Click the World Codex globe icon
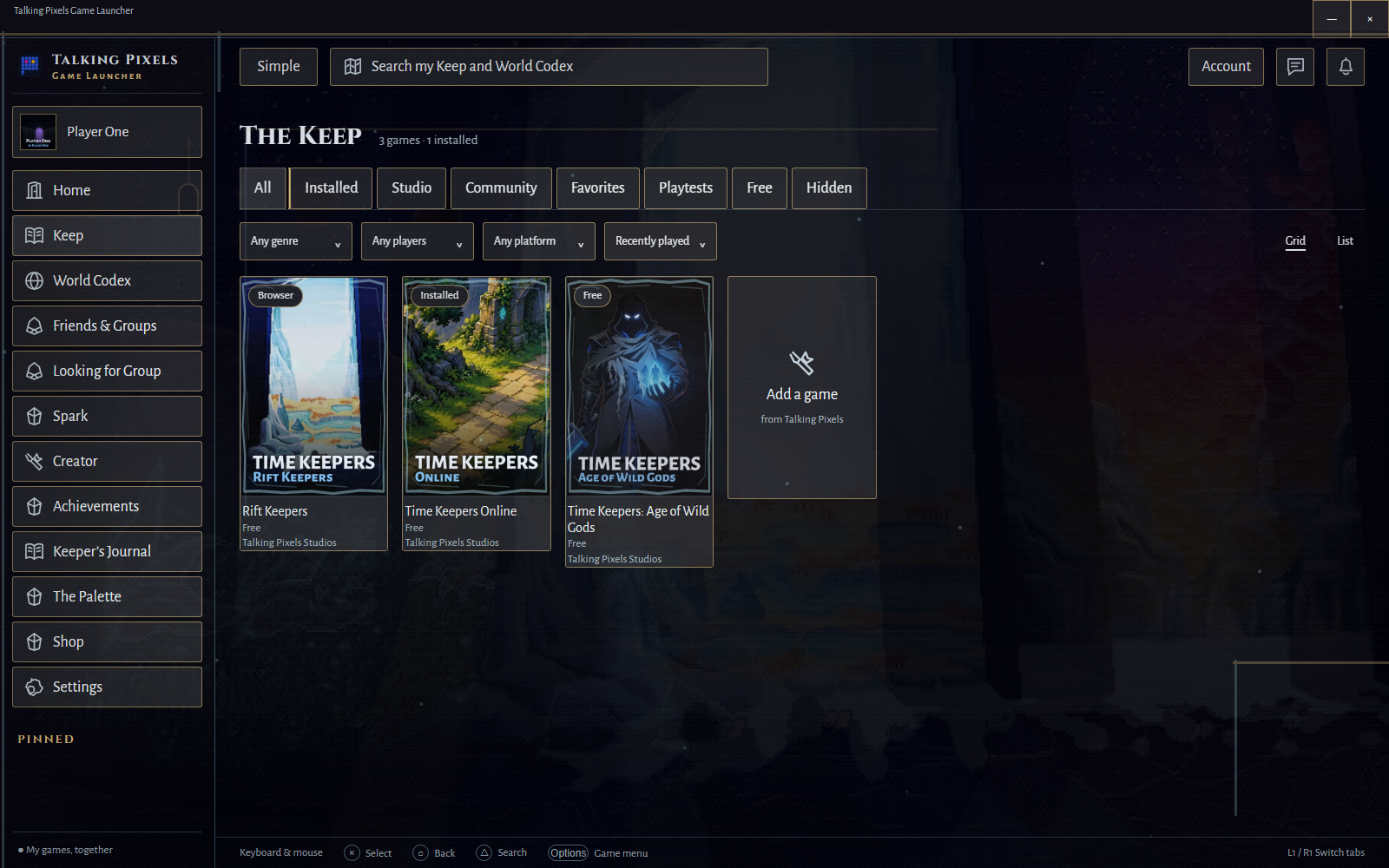 point(35,280)
